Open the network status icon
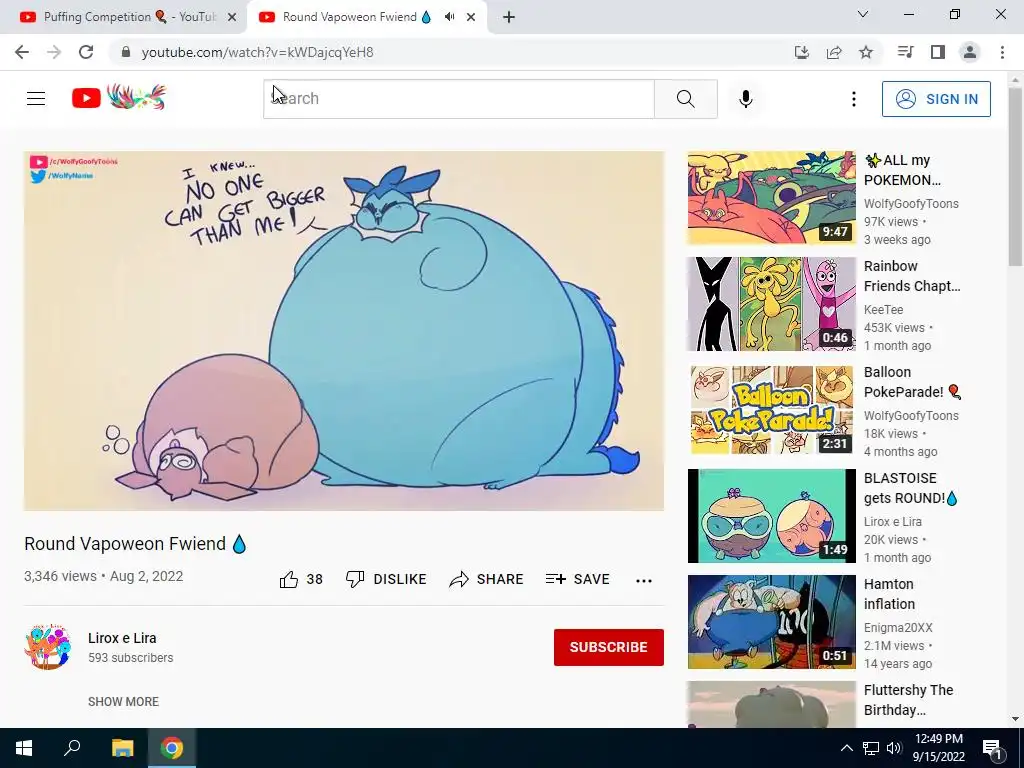Screen dimensions: 1024x768 871,748
